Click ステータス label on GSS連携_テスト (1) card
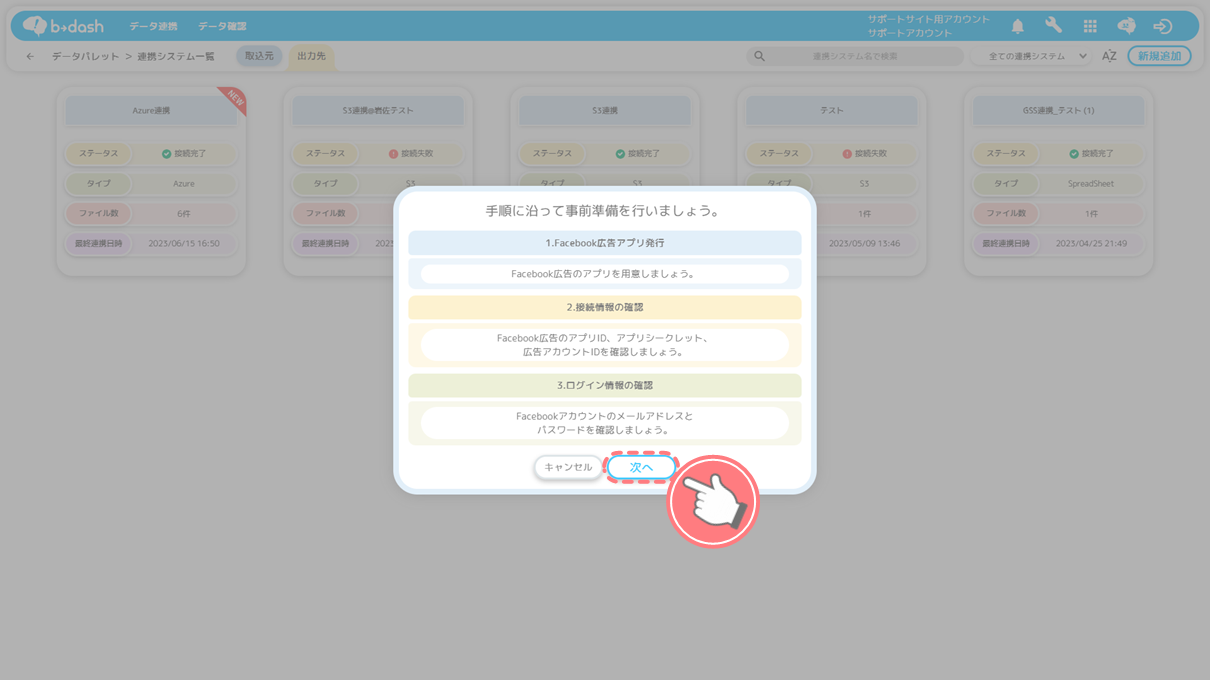 1005,154
